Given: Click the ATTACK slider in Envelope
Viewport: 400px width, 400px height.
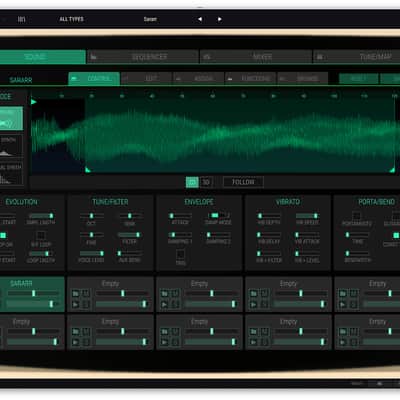Looking at the screenshot, I should click(180, 216).
